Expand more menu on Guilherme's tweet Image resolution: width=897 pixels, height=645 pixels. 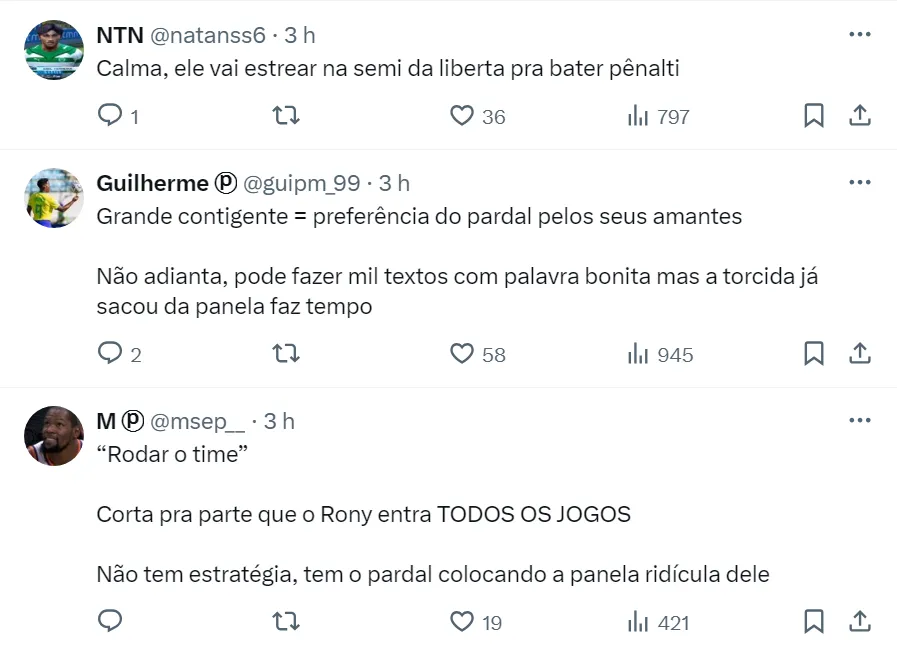[x=859, y=183]
